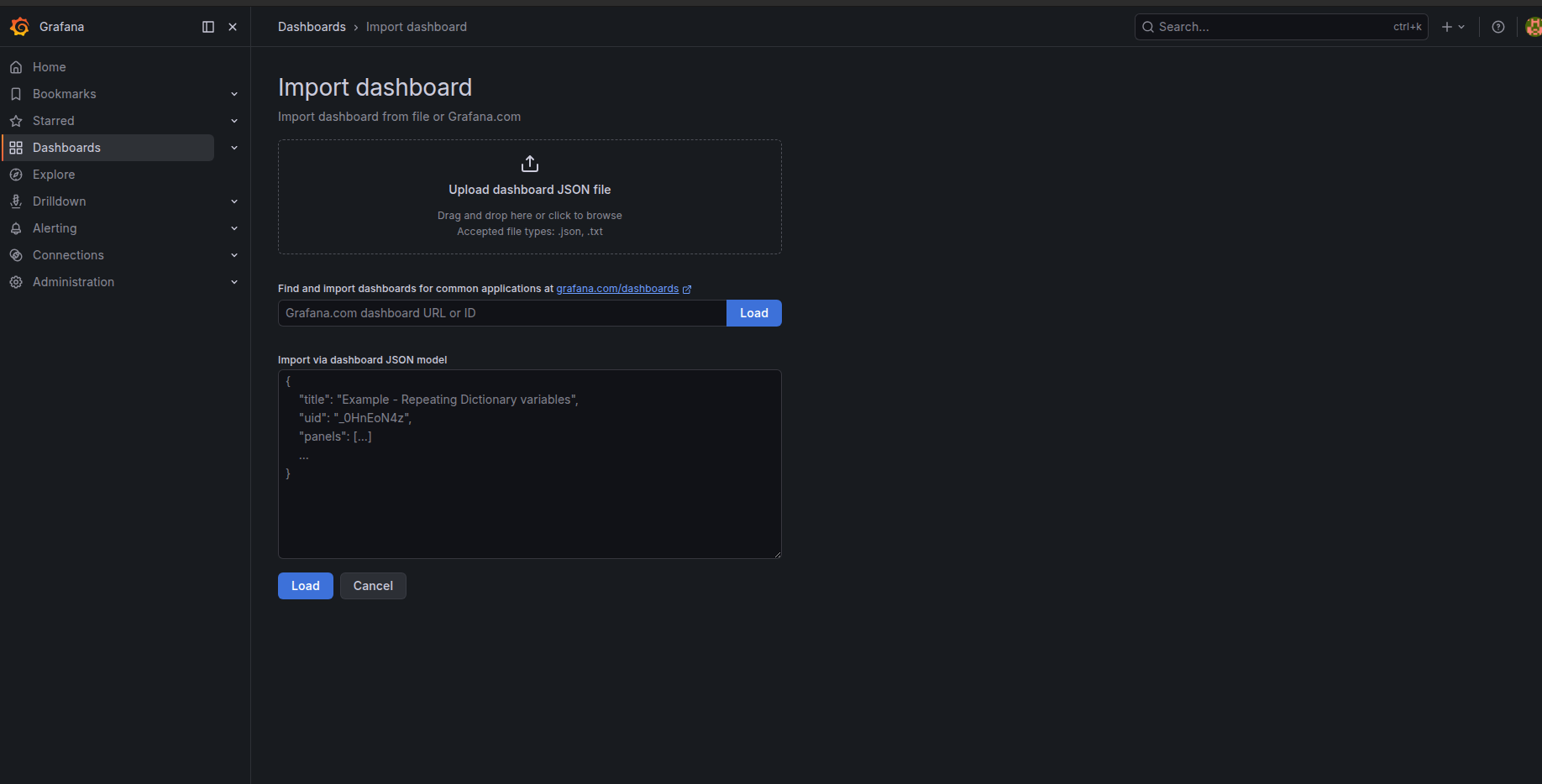Expand the Connections section chevron
This screenshot has height=784, width=1542.
coord(234,255)
